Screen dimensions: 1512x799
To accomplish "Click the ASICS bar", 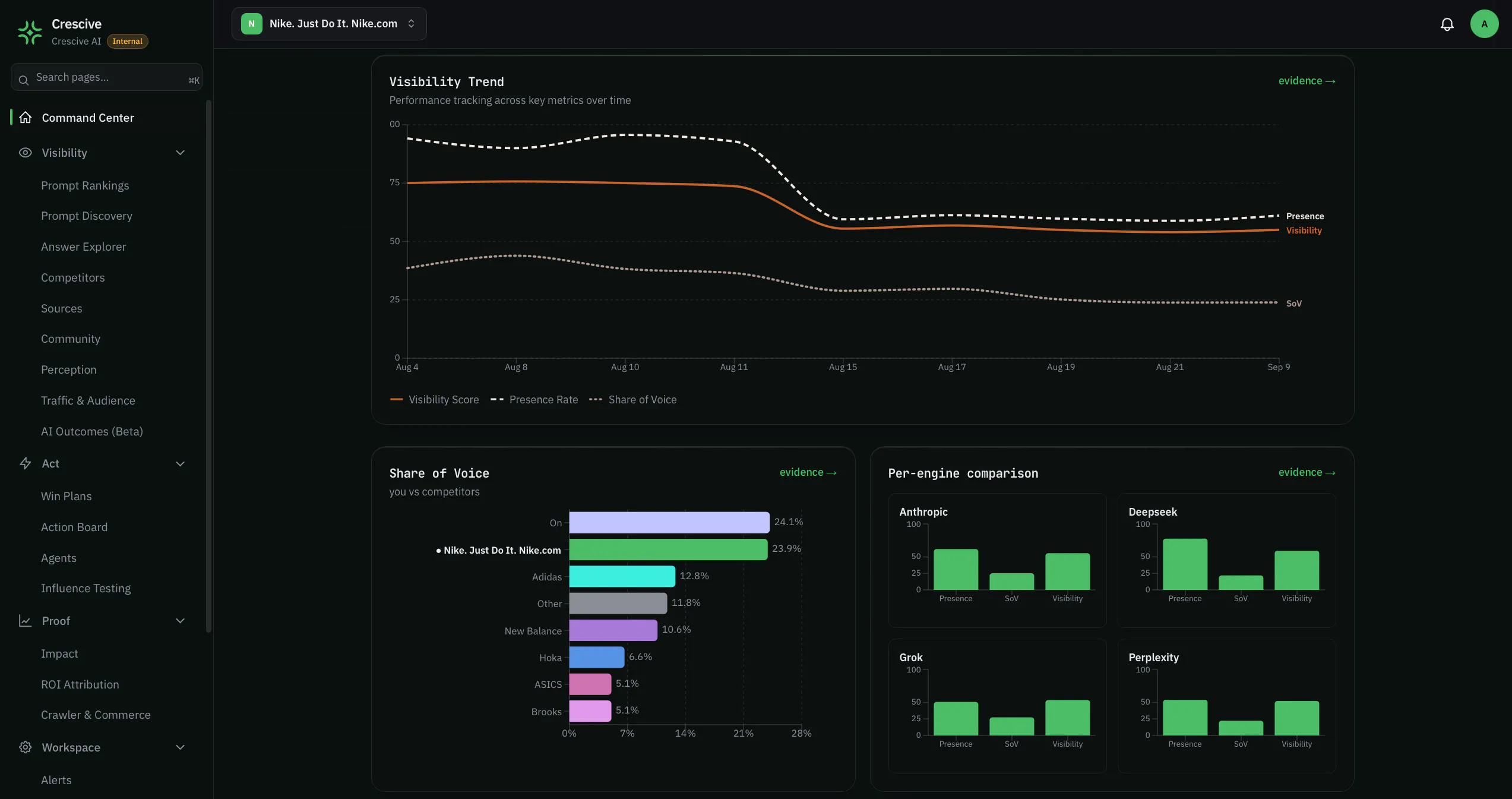I will (590, 684).
